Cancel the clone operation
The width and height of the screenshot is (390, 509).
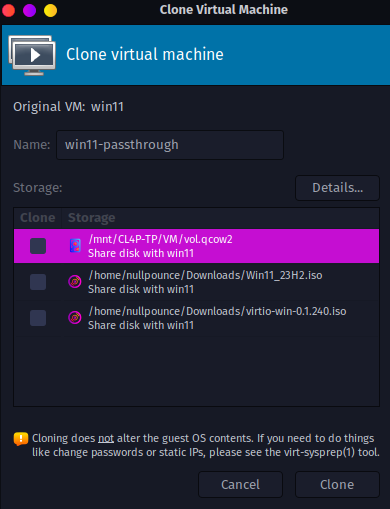pos(240,484)
